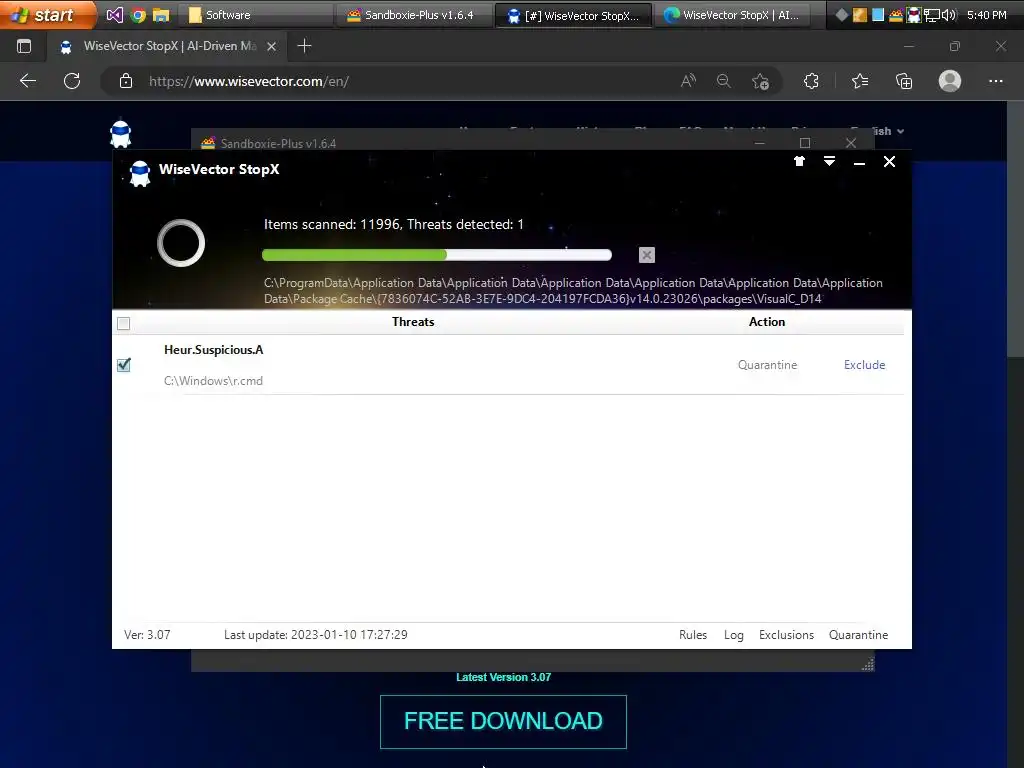The image size is (1024, 768).
Task: Open a new Edge tab
Action: 304,46
